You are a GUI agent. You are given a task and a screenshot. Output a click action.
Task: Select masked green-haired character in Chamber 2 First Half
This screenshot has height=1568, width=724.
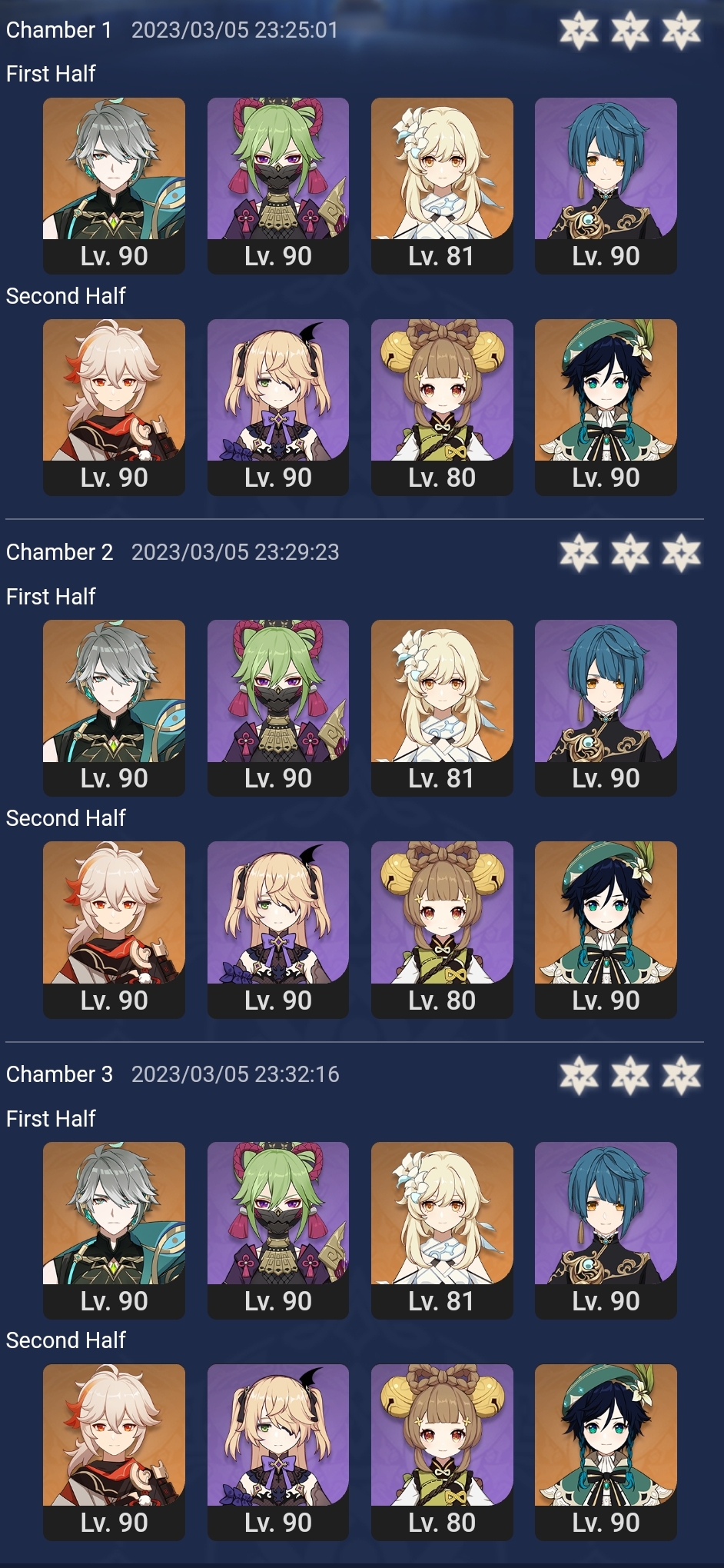[x=278, y=707]
